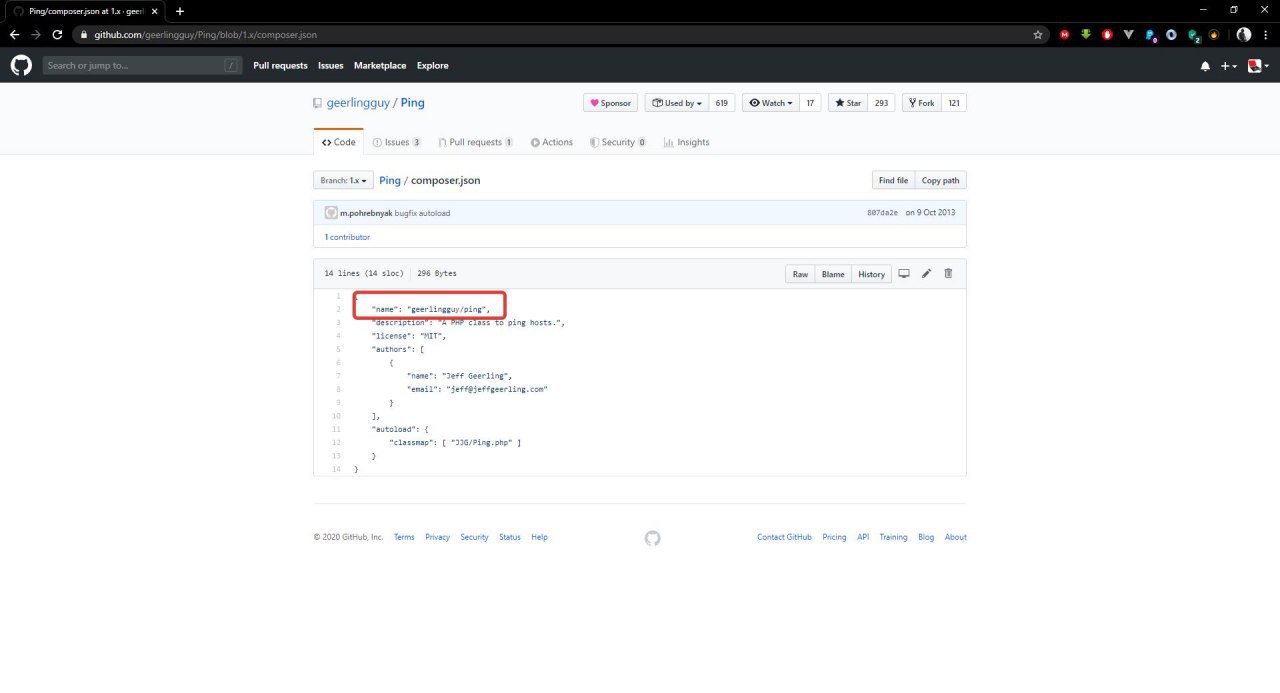
Task: Click the grey V-shaped extension icon
Action: click(x=1128, y=34)
